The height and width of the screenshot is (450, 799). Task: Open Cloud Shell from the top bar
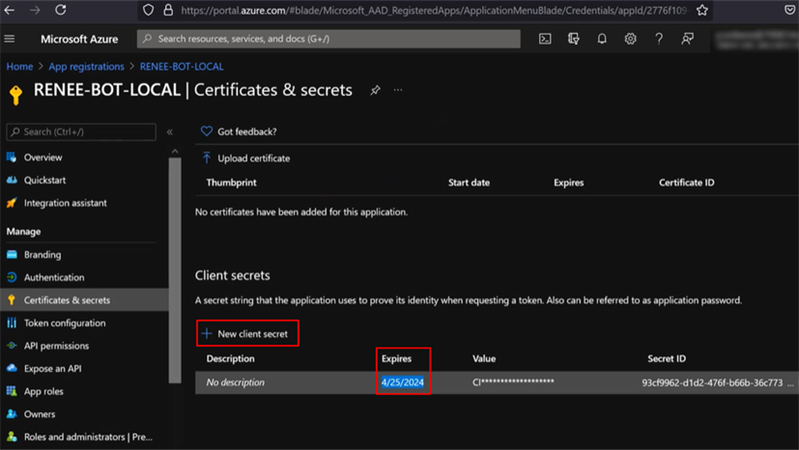tap(545, 39)
